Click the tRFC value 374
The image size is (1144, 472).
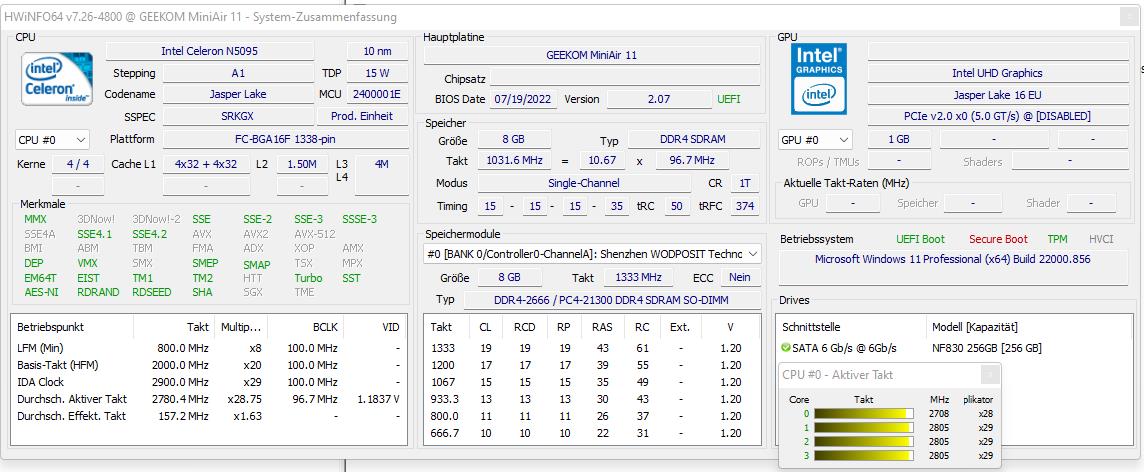[x=745, y=206]
